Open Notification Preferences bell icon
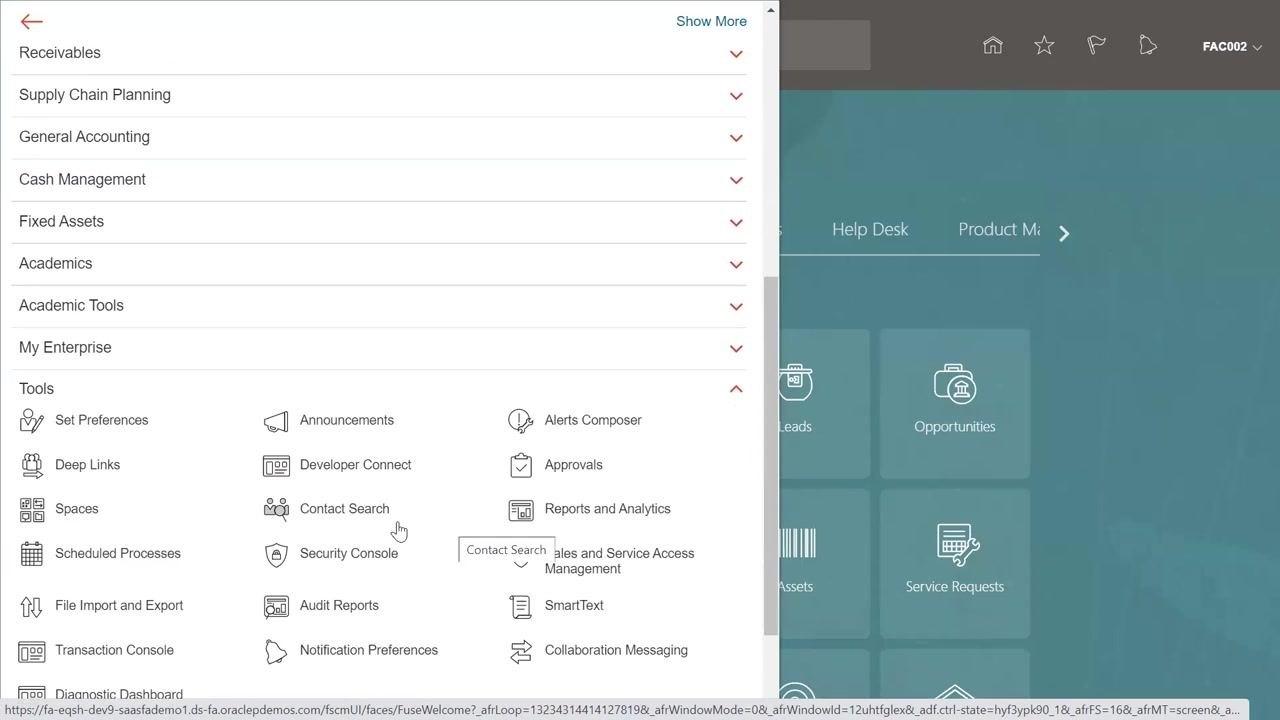 [276, 651]
